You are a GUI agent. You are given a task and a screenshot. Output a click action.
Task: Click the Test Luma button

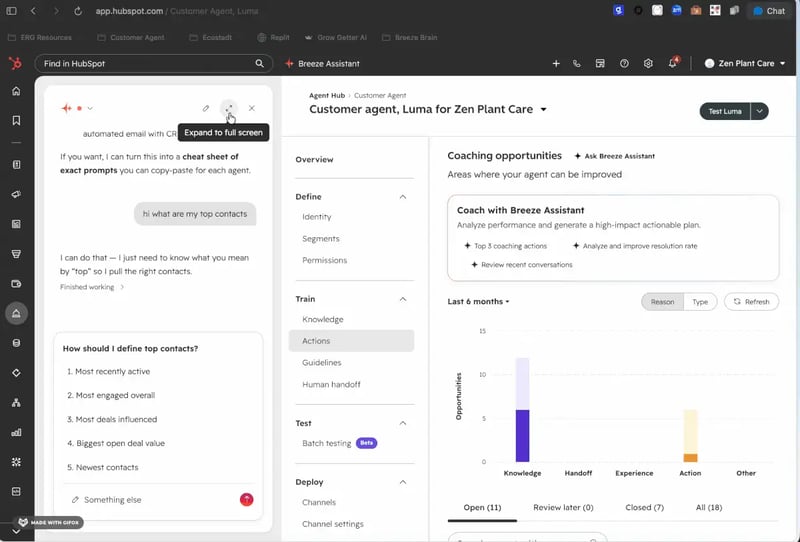click(x=724, y=111)
